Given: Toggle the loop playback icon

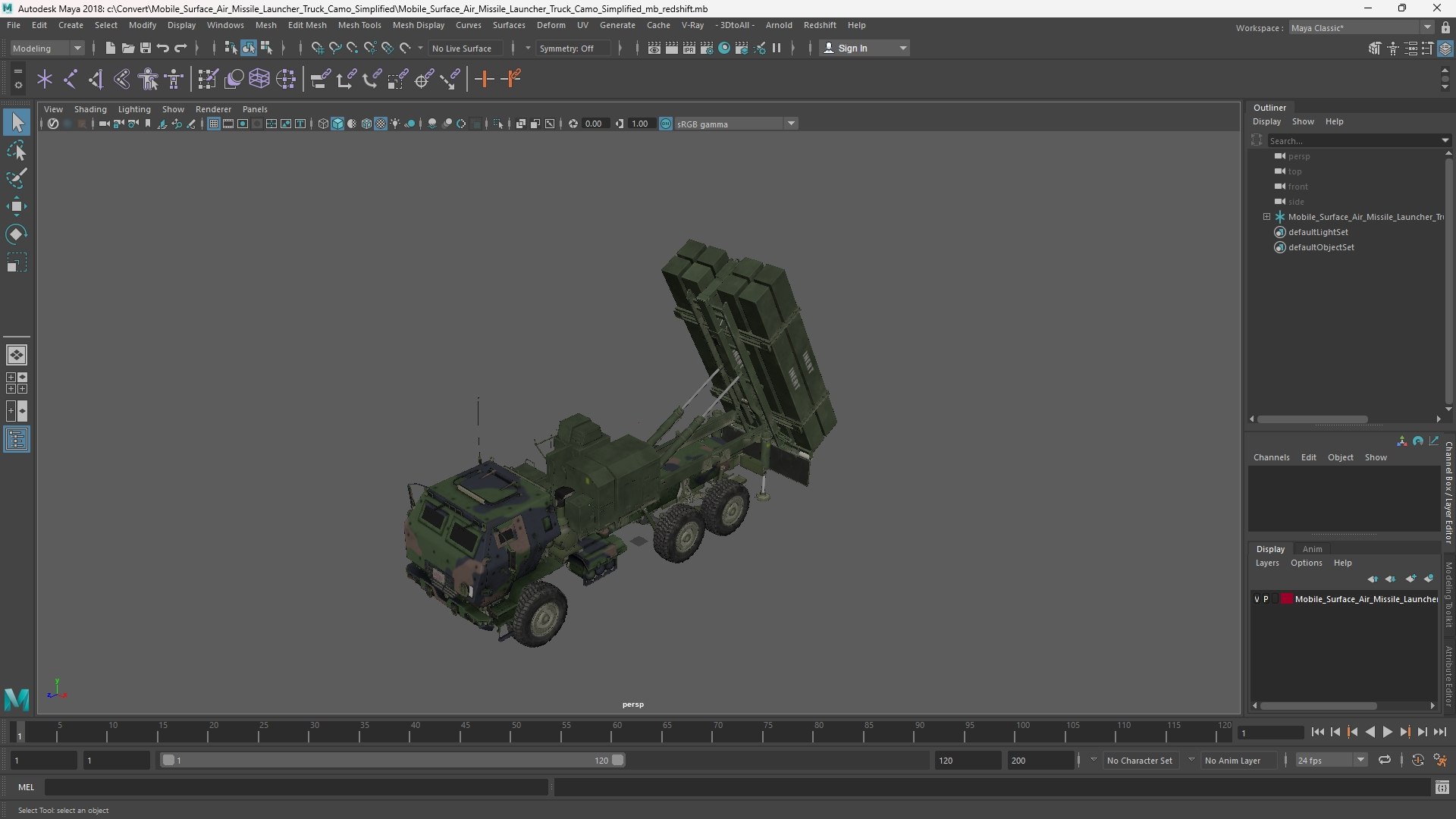Looking at the screenshot, I should click(x=1385, y=760).
